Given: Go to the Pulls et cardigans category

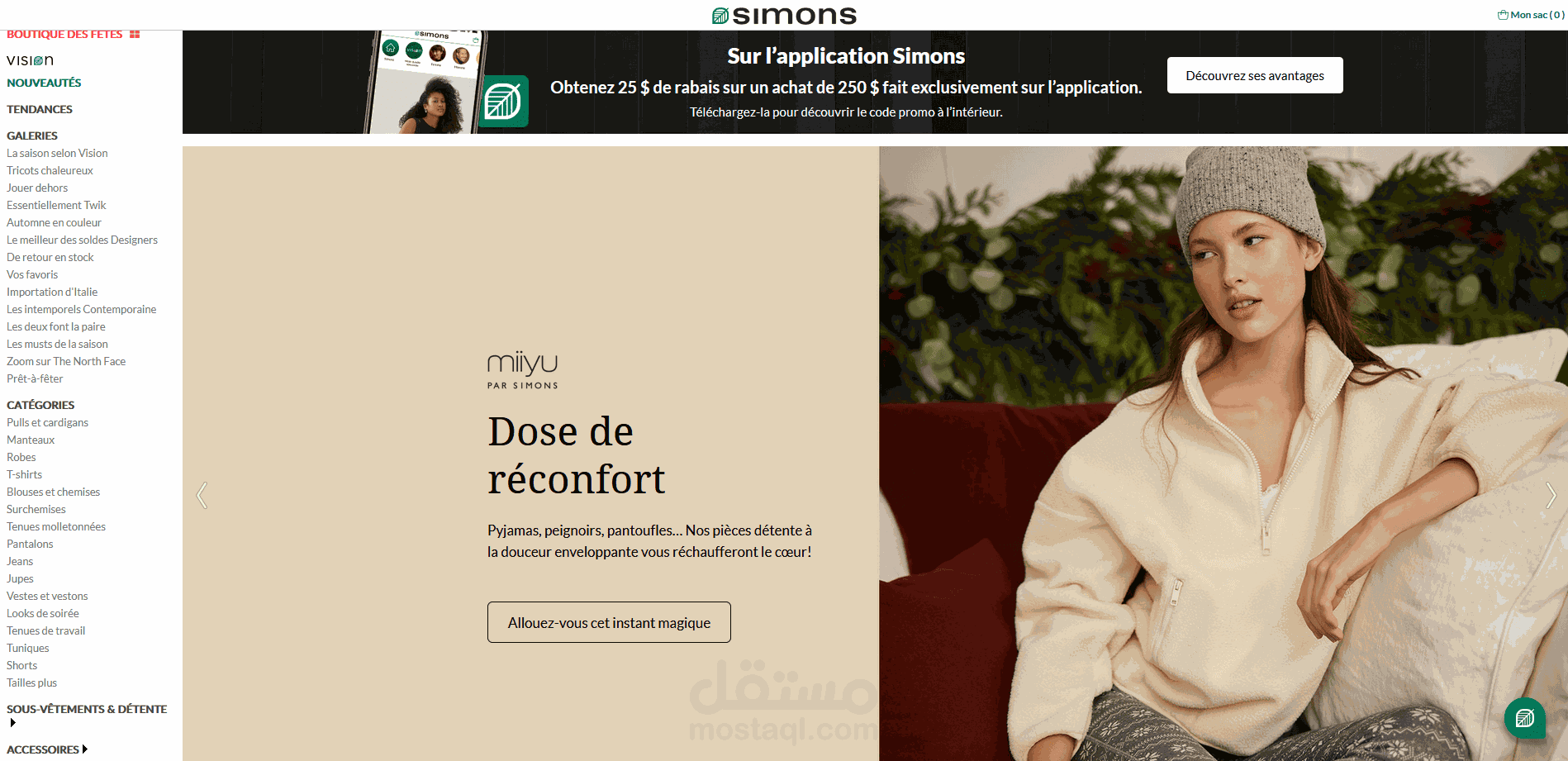Looking at the screenshot, I should (47, 422).
